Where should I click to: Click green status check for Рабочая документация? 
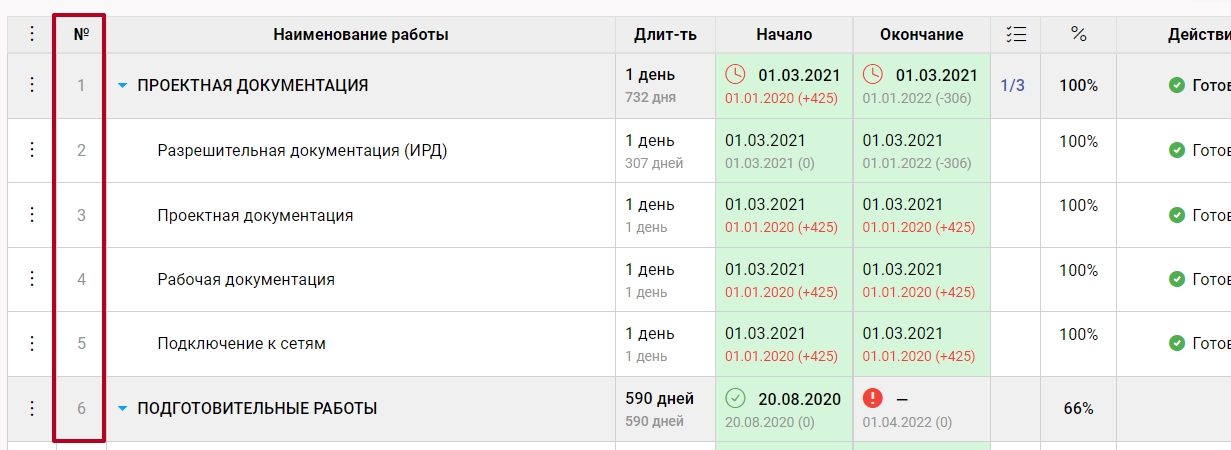[1177, 279]
